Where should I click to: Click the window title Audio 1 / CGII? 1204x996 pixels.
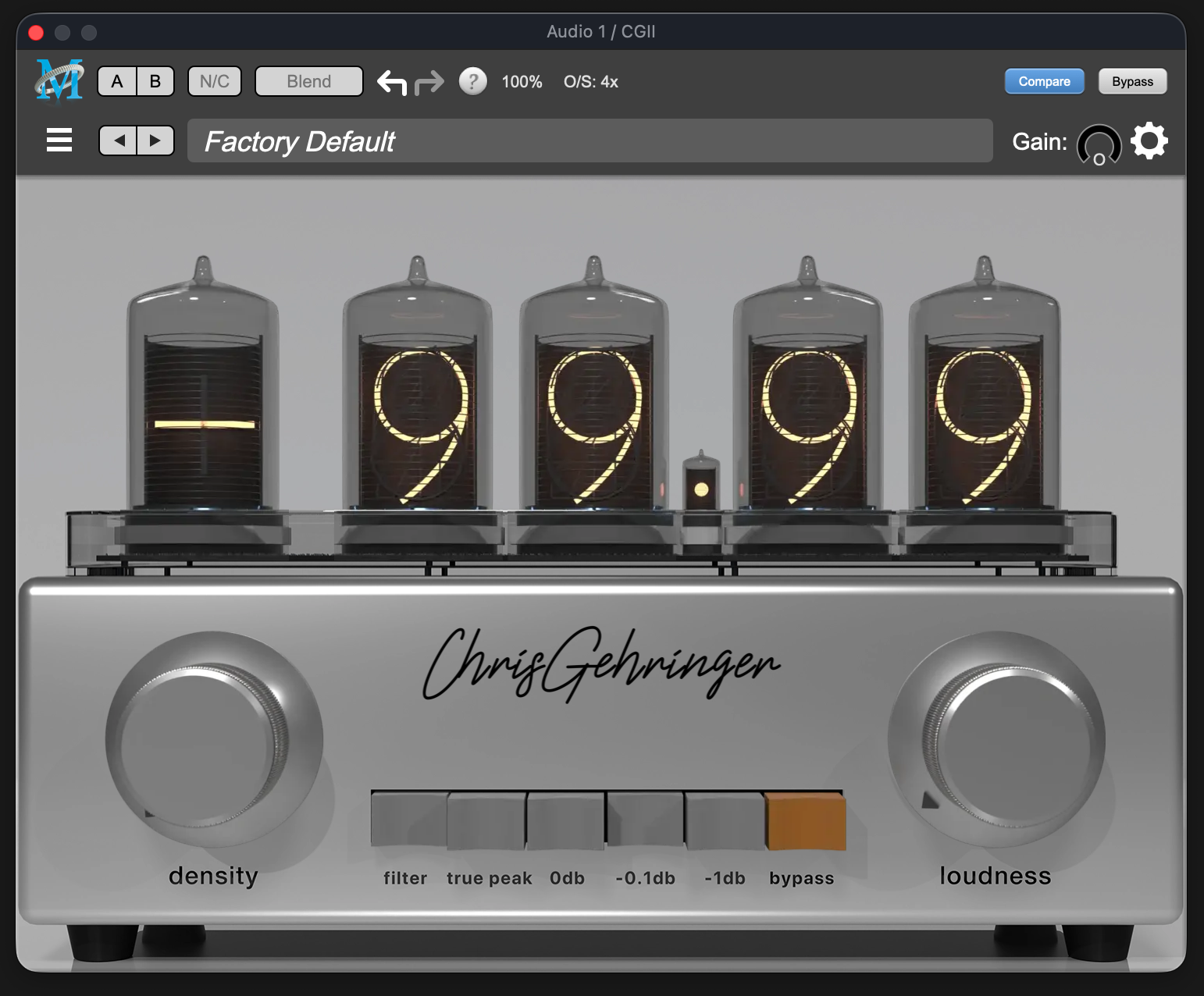[601, 31]
